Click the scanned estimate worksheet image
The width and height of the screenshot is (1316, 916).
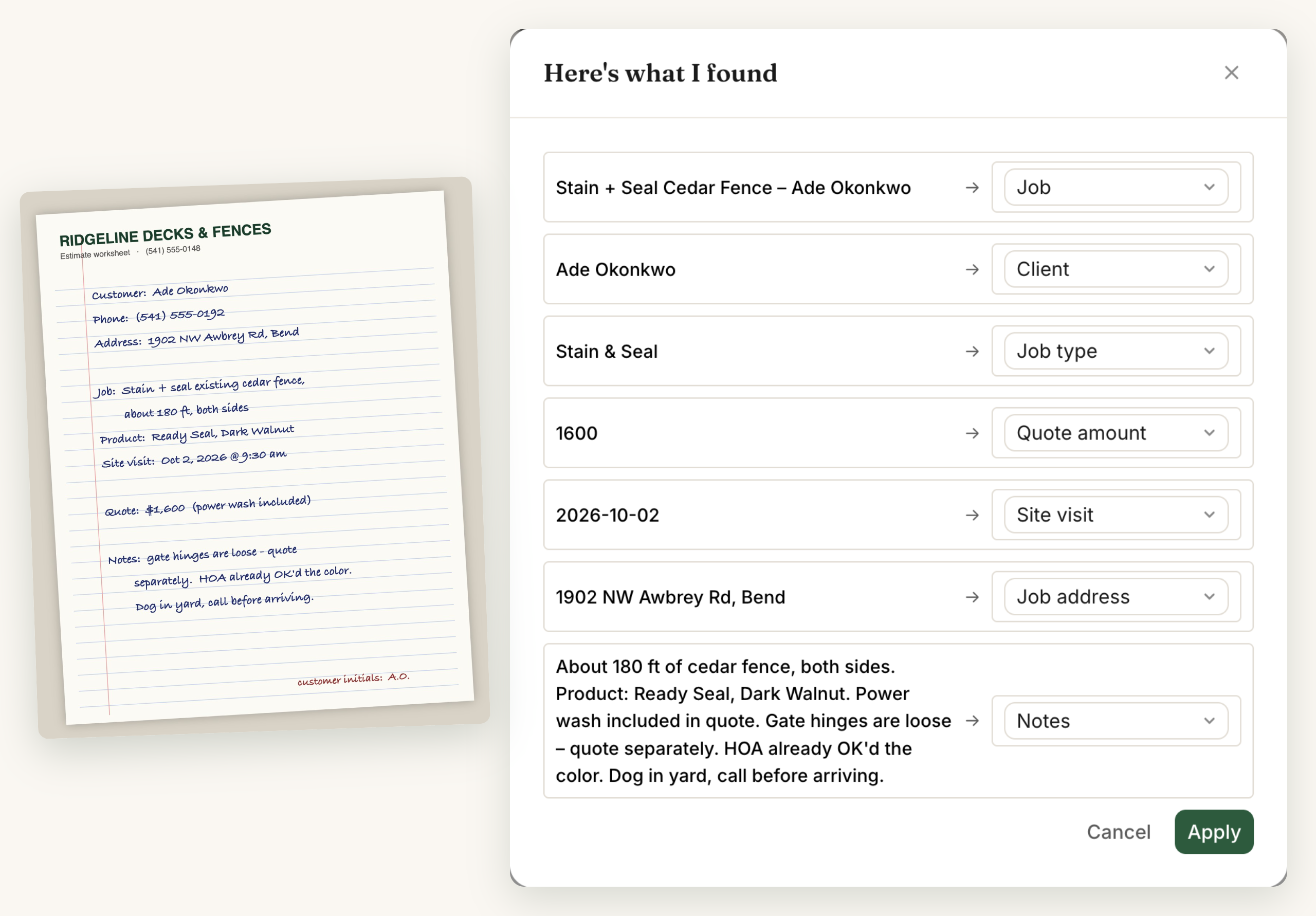point(255,457)
